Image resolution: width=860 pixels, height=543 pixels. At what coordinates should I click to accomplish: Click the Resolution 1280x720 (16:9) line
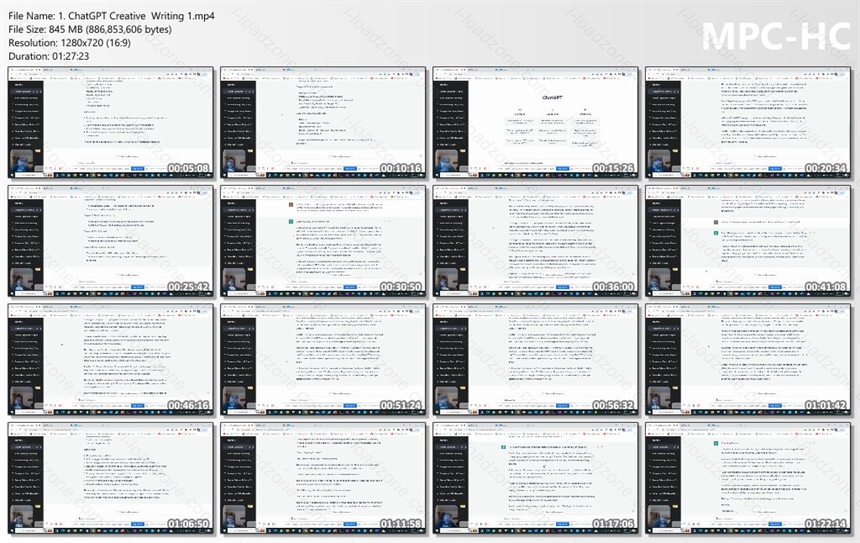point(69,43)
